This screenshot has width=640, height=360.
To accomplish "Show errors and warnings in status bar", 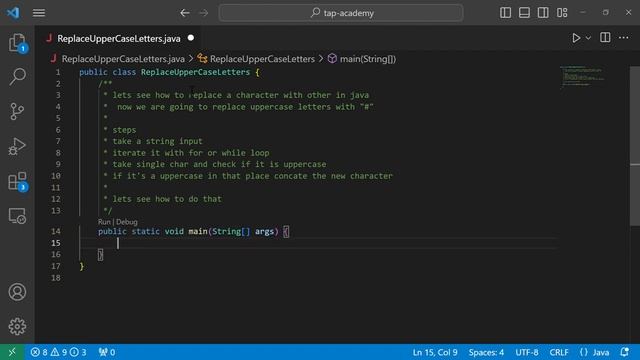I will [x=58, y=352].
